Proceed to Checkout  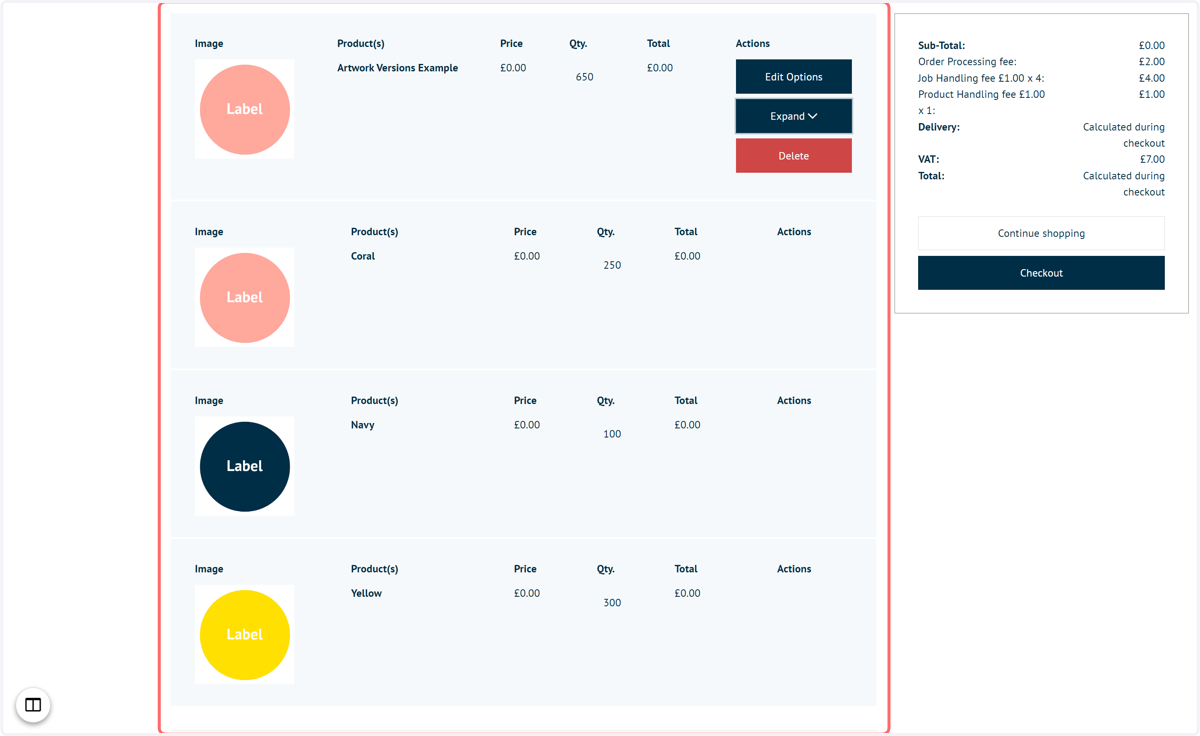tap(1041, 273)
